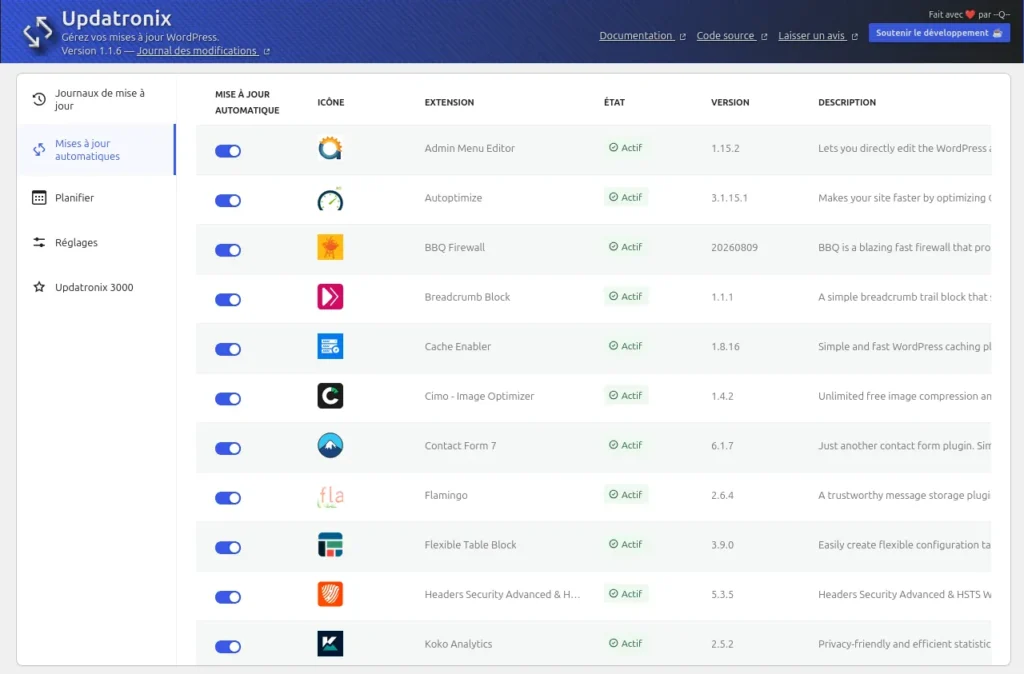This screenshot has height=674, width=1024.
Task: Click the Cimo Image Optimizer icon
Action: (x=330, y=396)
